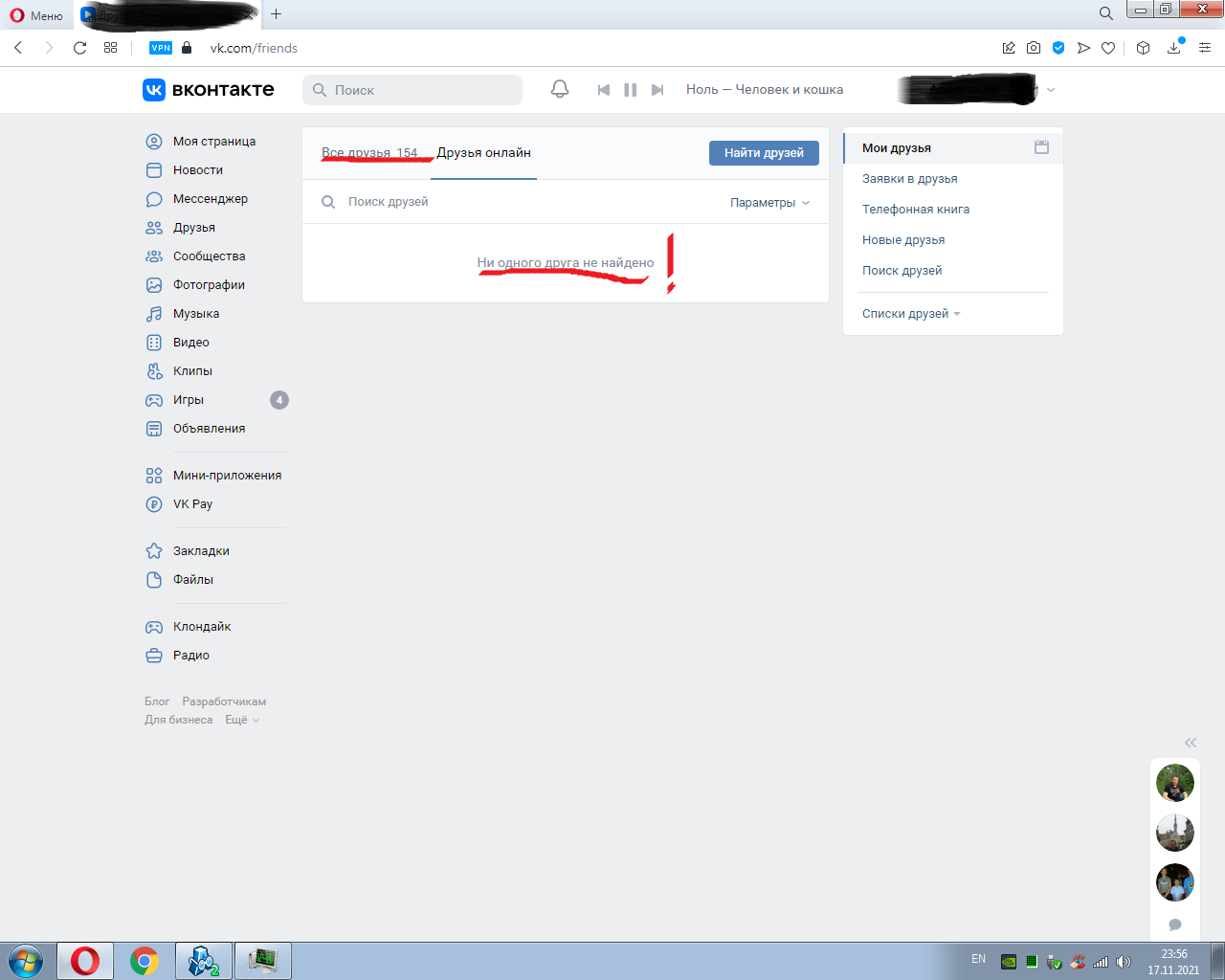Click the Игры gamepad icon
1225x980 pixels.
(x=154, y=400)
